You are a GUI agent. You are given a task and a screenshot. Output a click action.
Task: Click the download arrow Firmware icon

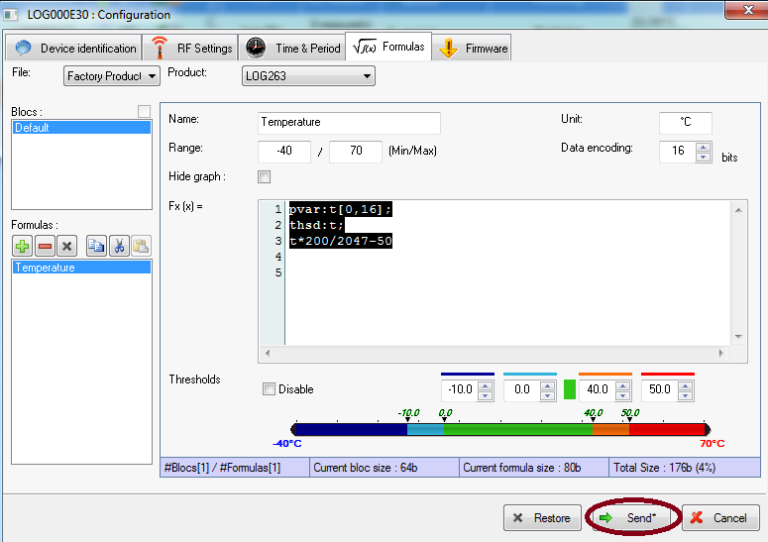point(448,48)
